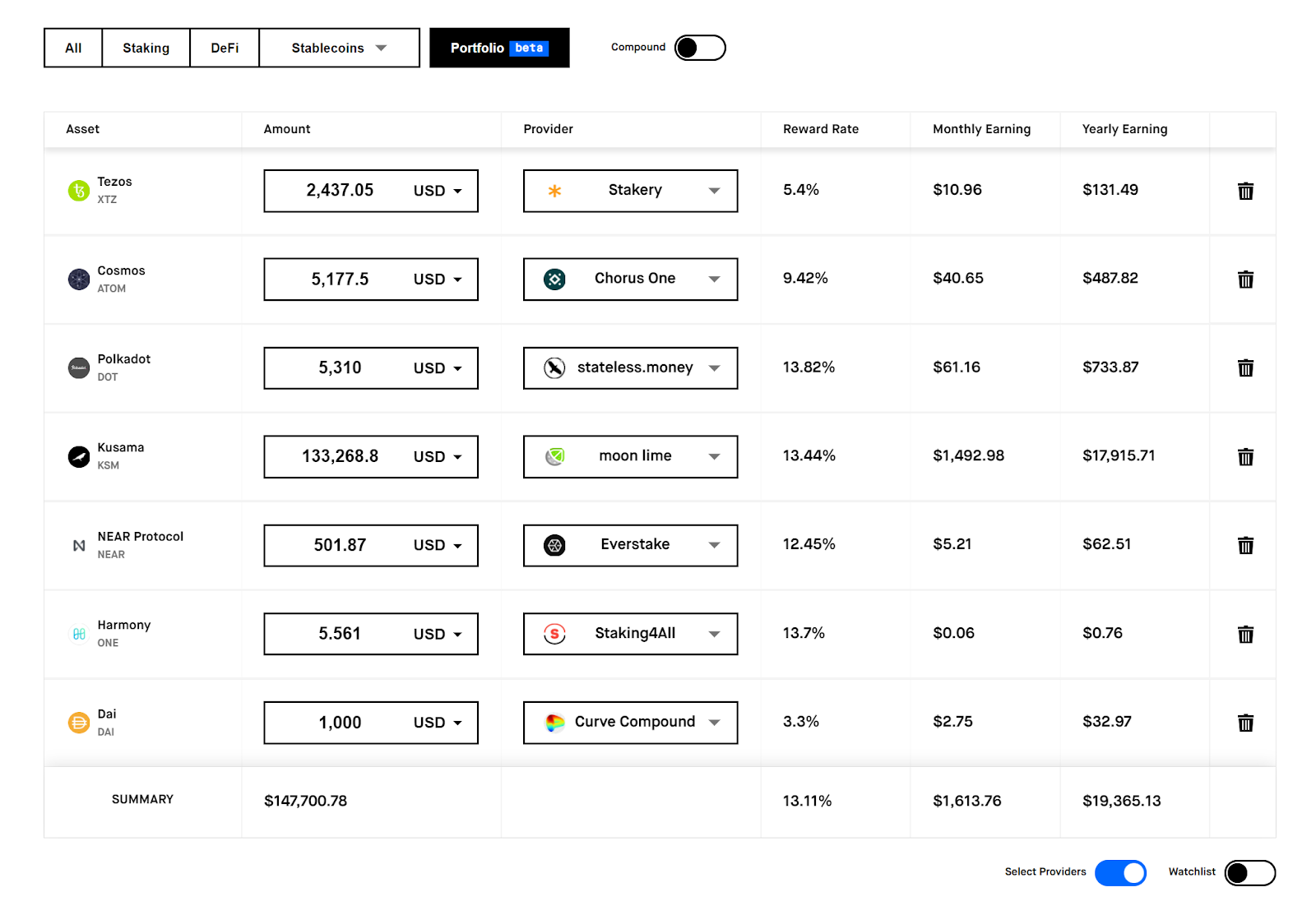Screen dimensions: 1316x915
Task: Expand the Curve Compound provider dropdown
Action: tap(631, 723)
